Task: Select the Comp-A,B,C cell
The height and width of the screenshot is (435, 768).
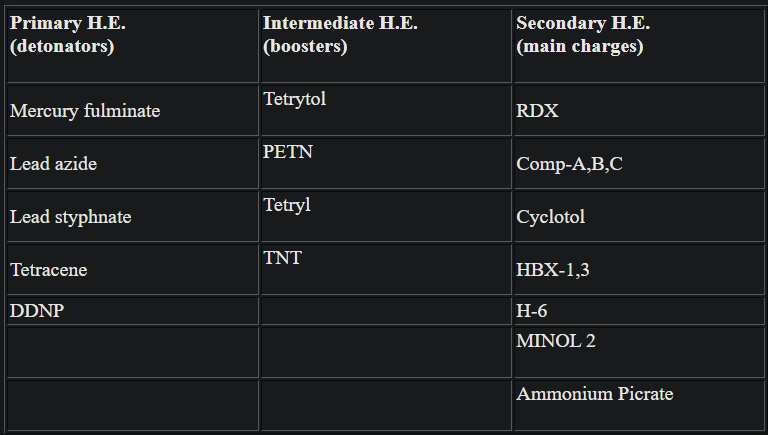Action: pyautogui.click(x=569, y=164)
